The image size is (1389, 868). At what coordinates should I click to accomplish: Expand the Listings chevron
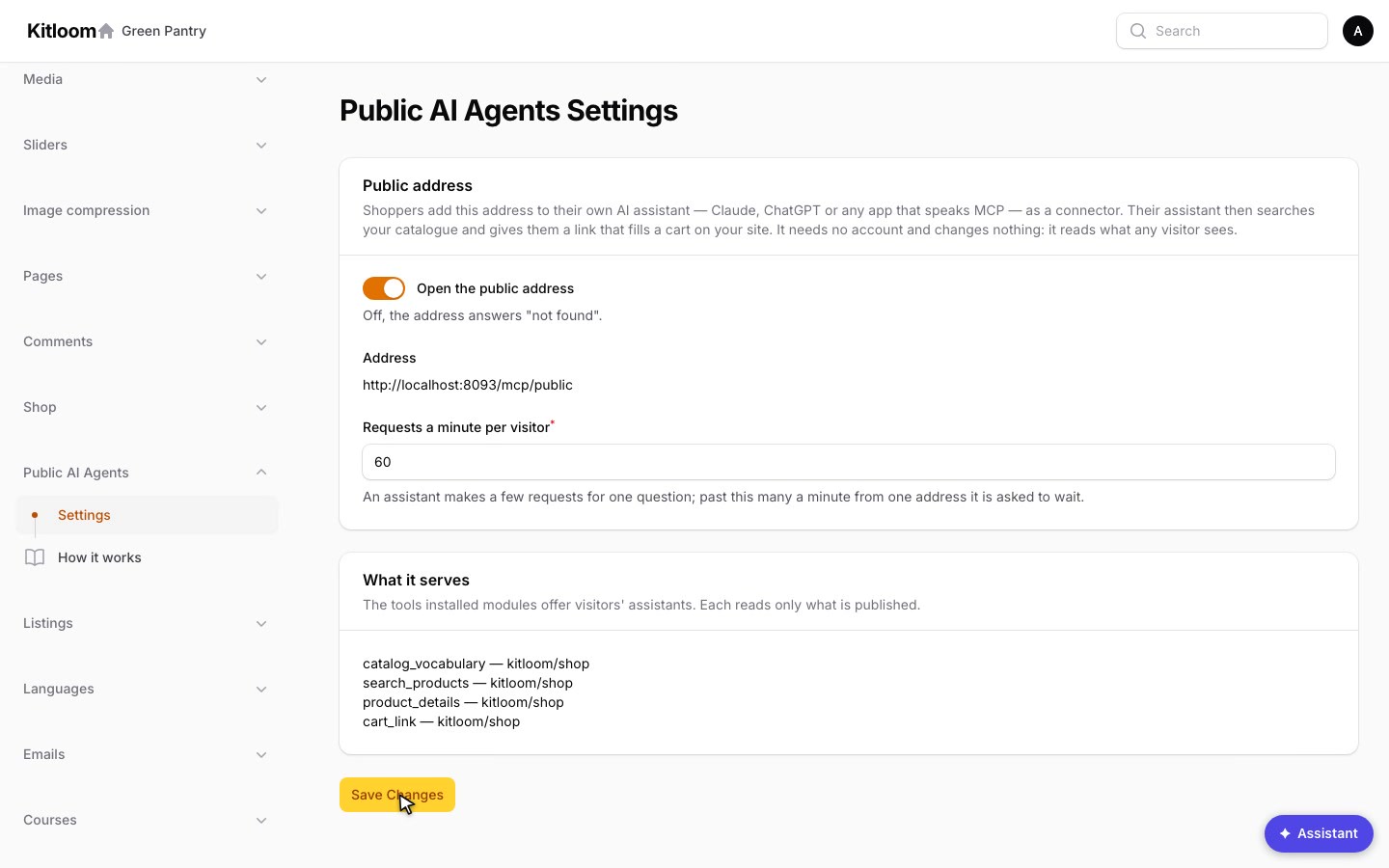click(x=261, y=624)
